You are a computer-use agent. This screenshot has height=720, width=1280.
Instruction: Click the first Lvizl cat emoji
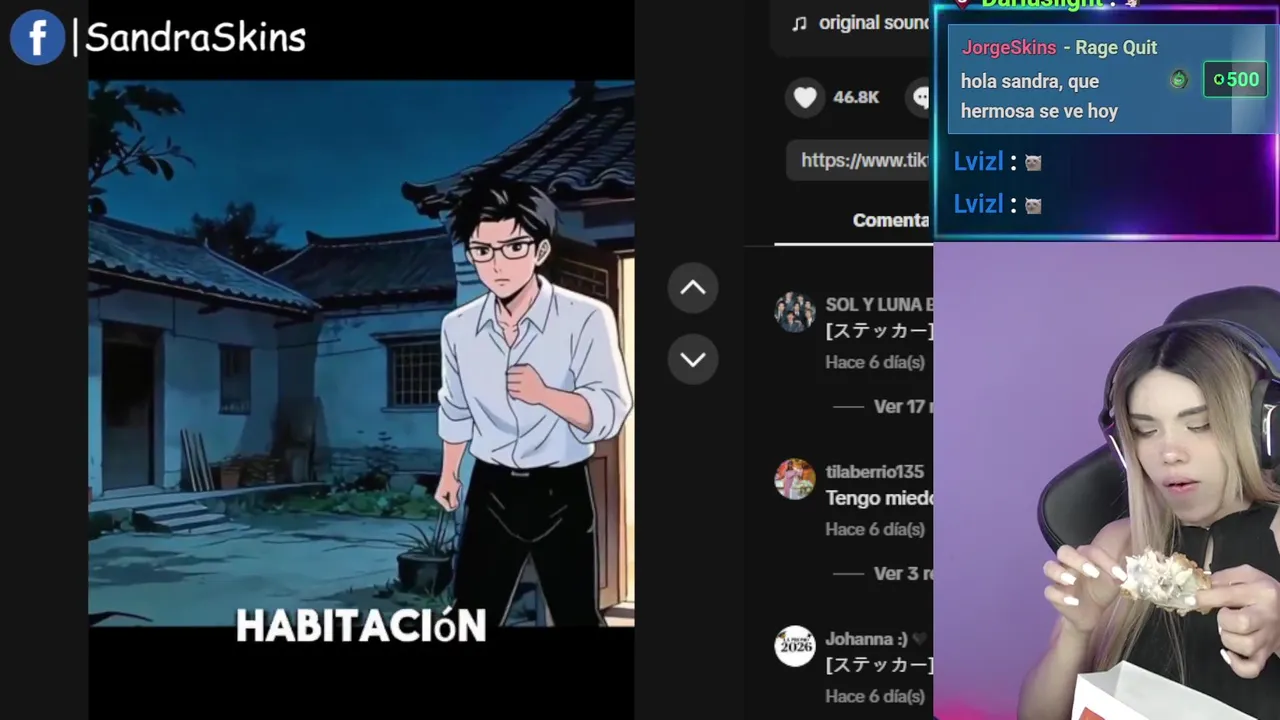tap(1033, 162)
